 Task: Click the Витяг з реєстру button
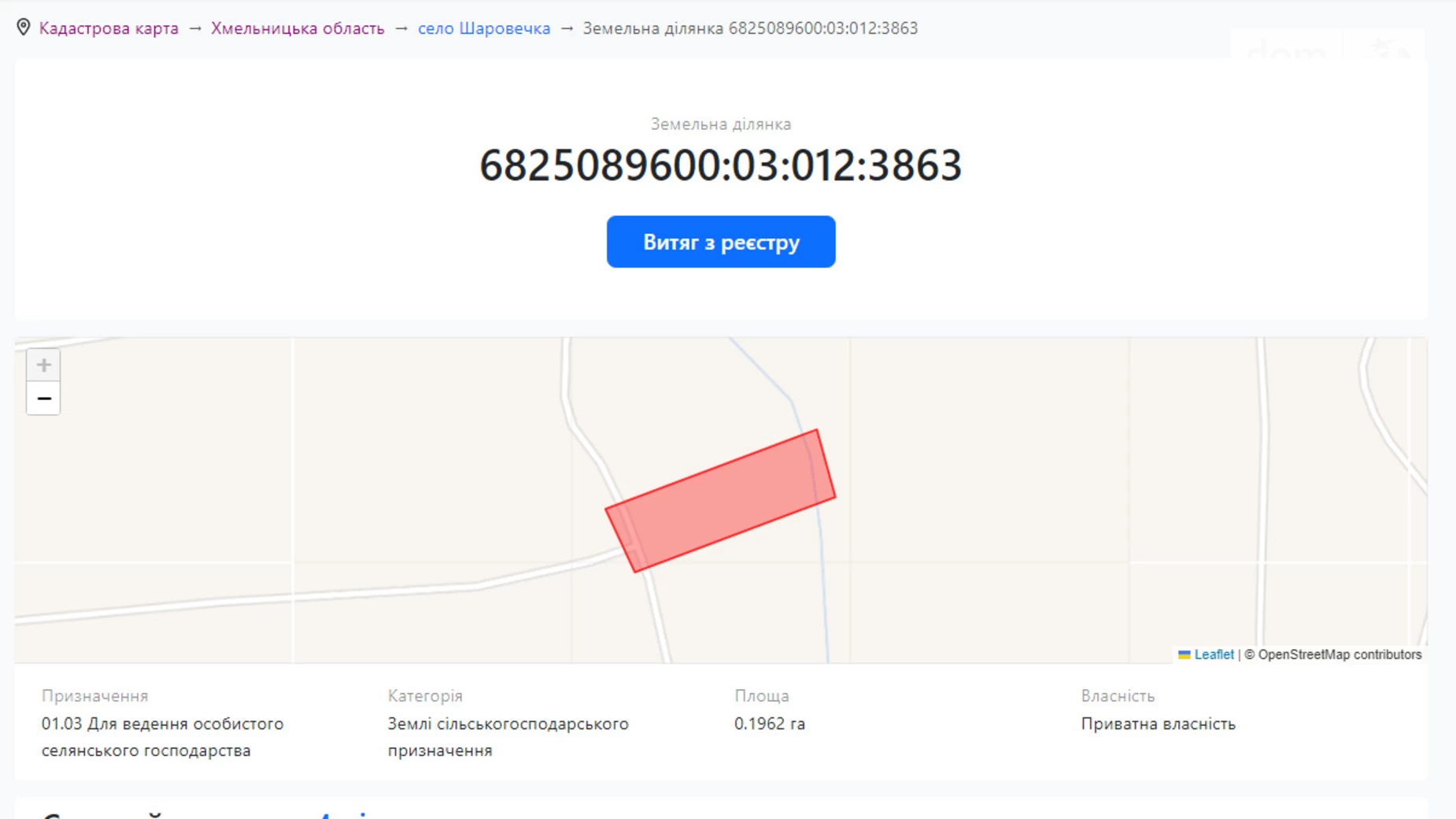721,242
